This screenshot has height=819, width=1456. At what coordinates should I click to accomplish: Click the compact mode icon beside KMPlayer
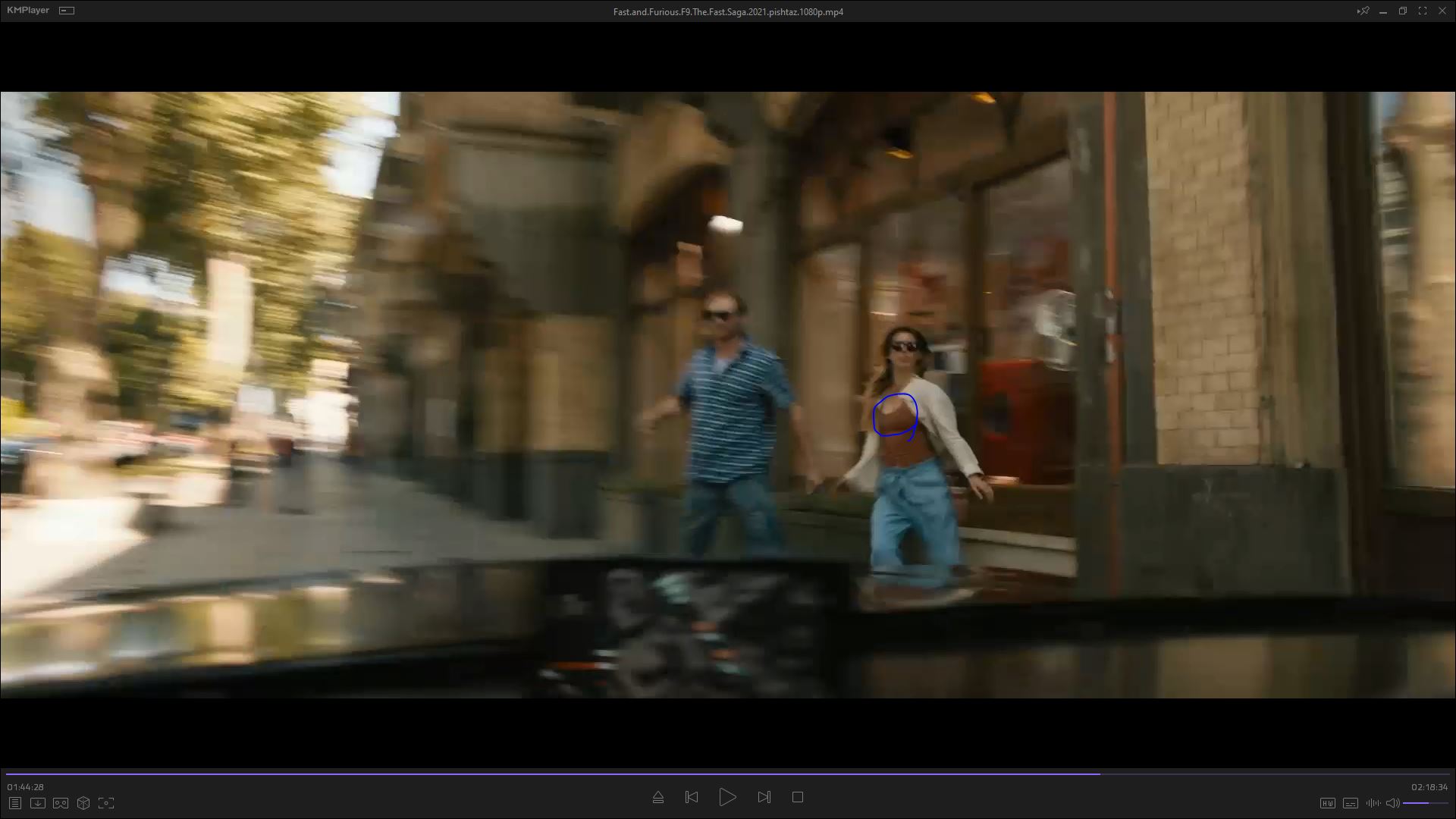coord(67,11)
